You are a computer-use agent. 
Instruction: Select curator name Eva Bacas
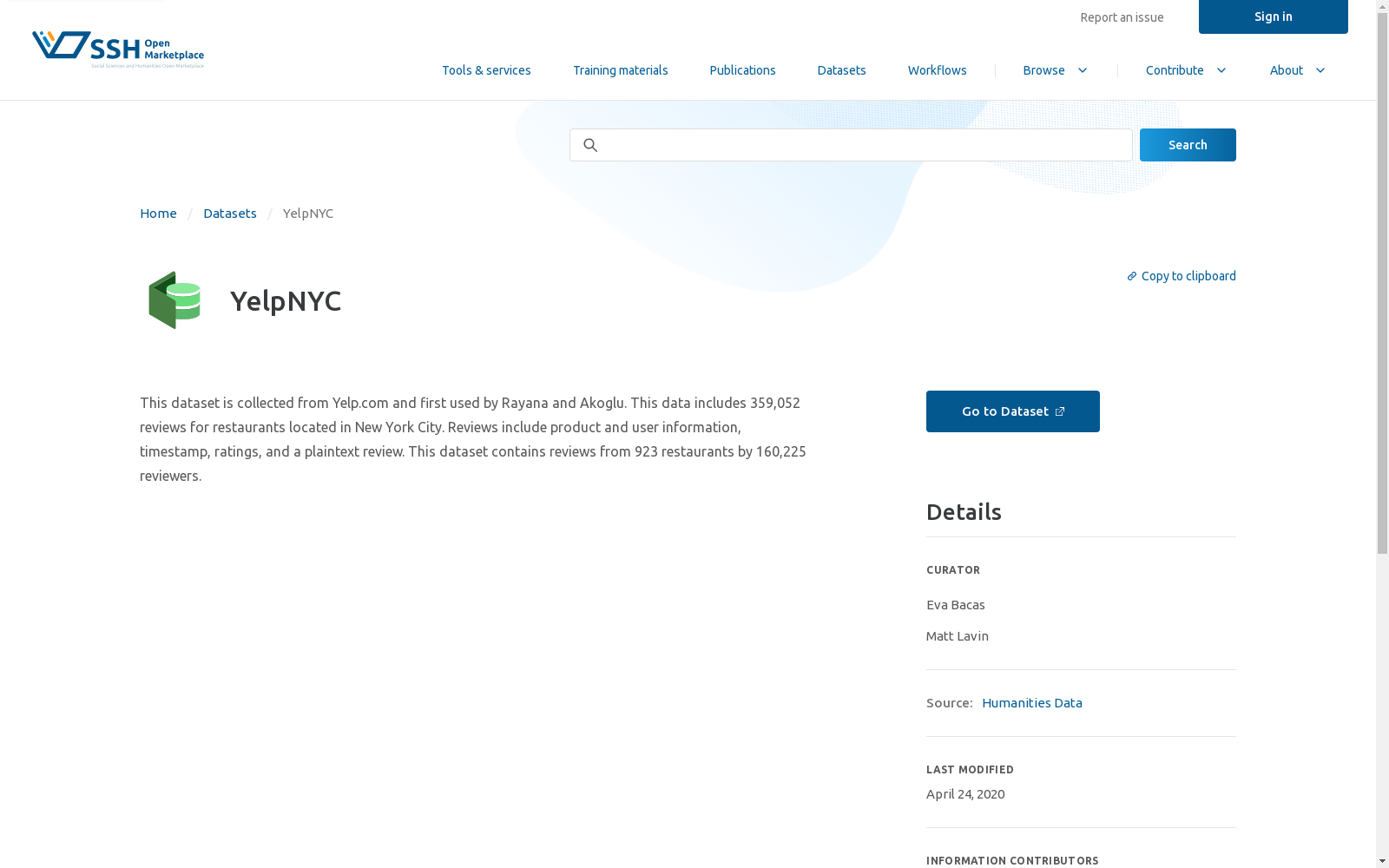point(956,605)
